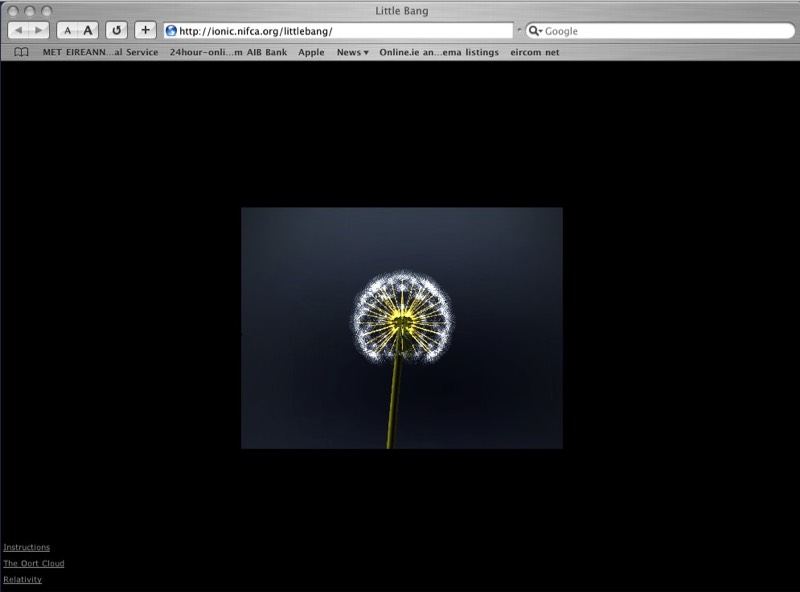Screen dimensions: 800x592
Task: Open the eircom net bookmark
Action: click(x=534, y=52)
